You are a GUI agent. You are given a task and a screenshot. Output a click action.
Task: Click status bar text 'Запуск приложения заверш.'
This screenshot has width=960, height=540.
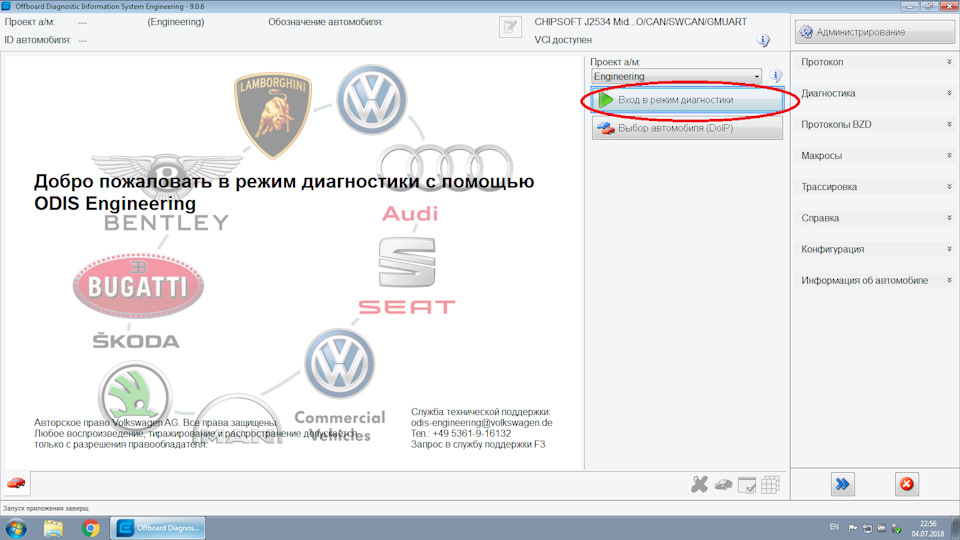click(46, 508)
